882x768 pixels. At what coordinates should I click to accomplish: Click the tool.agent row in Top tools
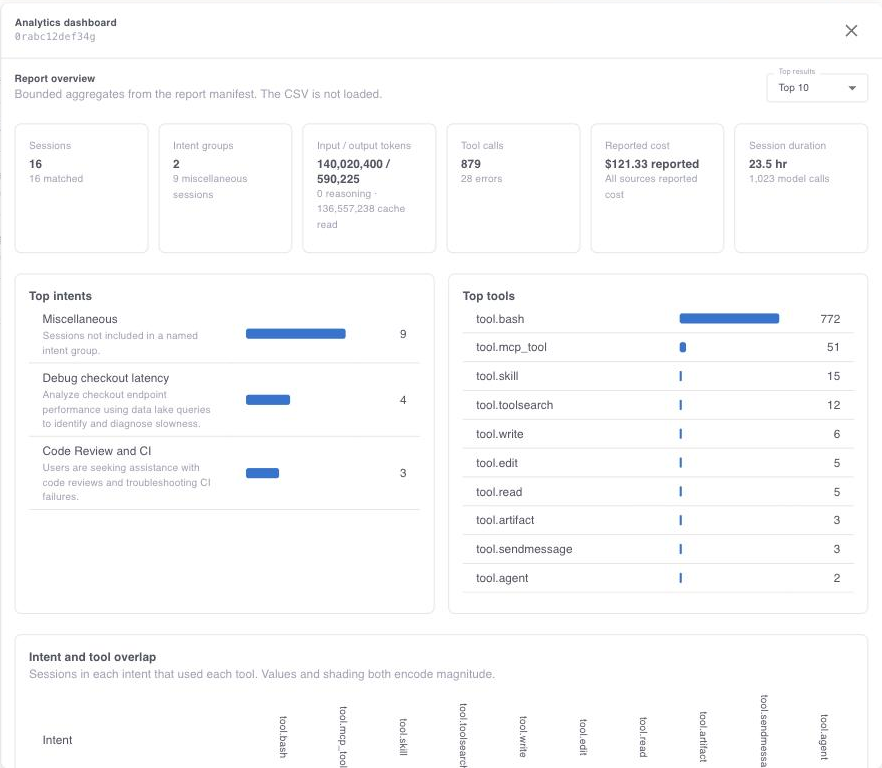point(658,578)
